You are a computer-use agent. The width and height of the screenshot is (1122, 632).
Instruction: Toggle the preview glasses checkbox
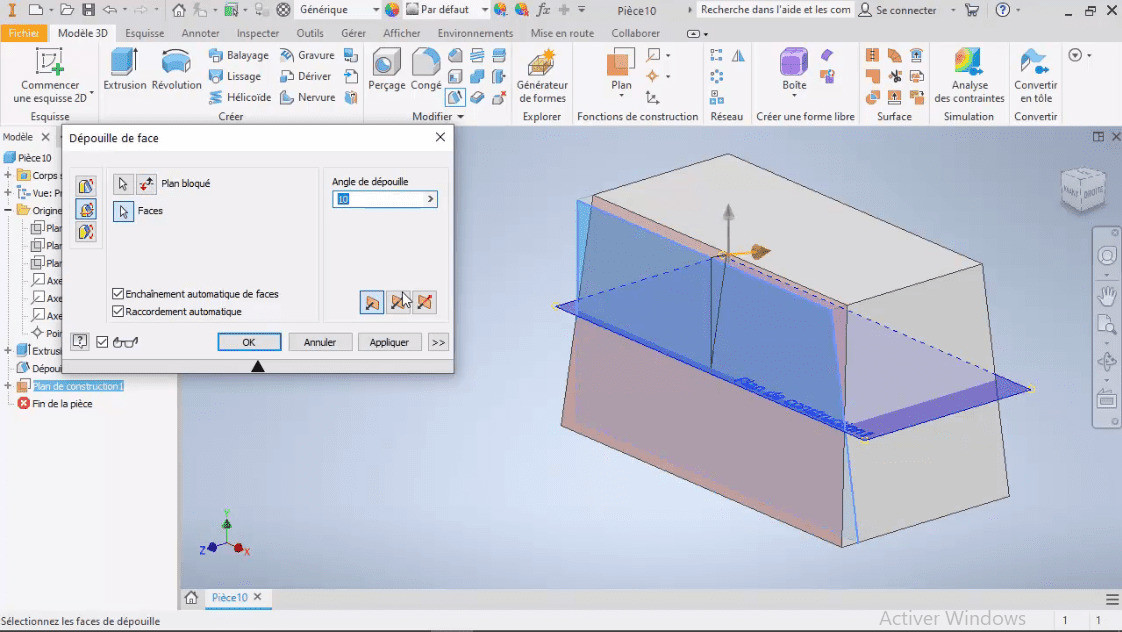point(102,342)
